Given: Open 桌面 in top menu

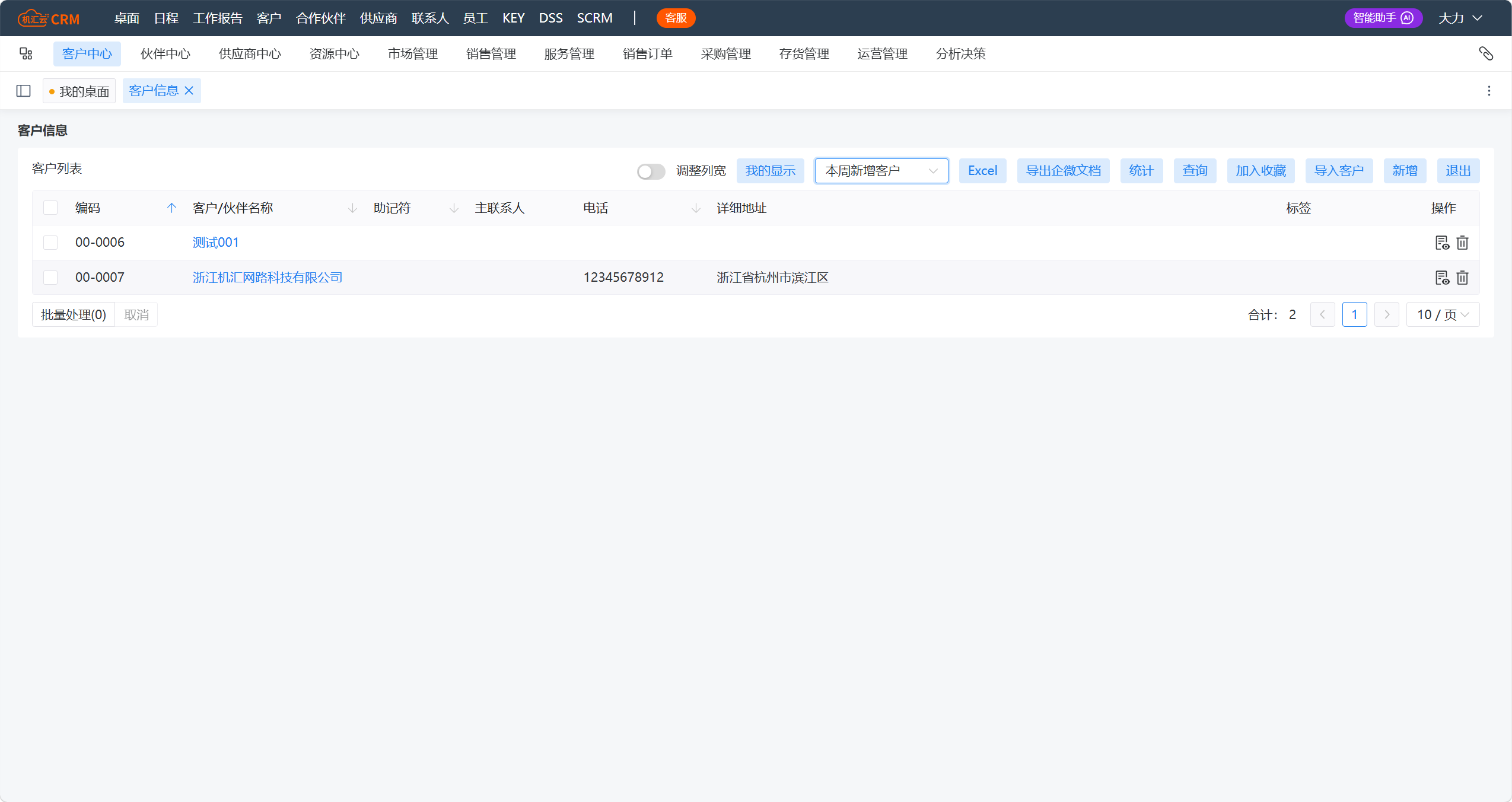Looking at the screenshot, I should pyautogui.click(x=127, y=18).
